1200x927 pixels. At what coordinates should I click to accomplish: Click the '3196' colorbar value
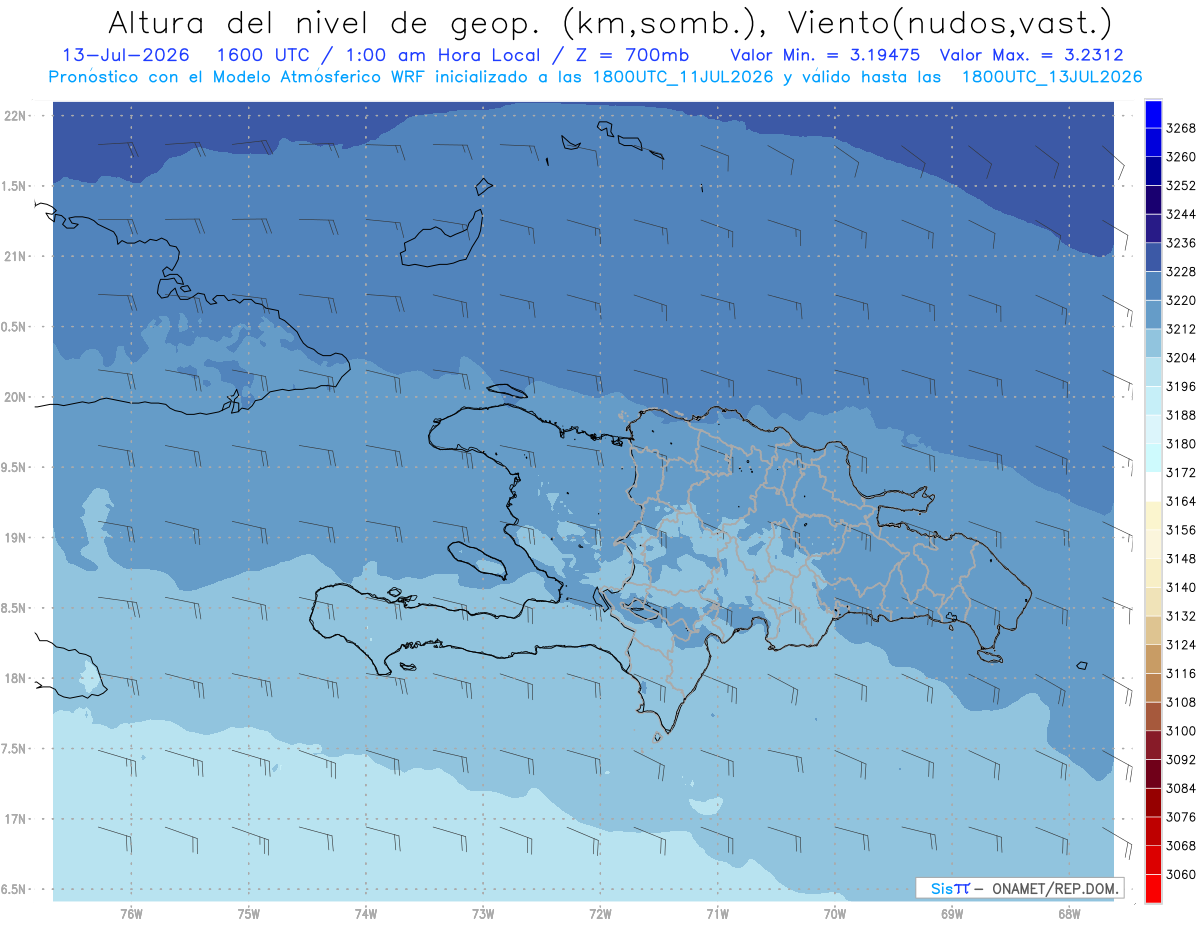coord(1181,386)
